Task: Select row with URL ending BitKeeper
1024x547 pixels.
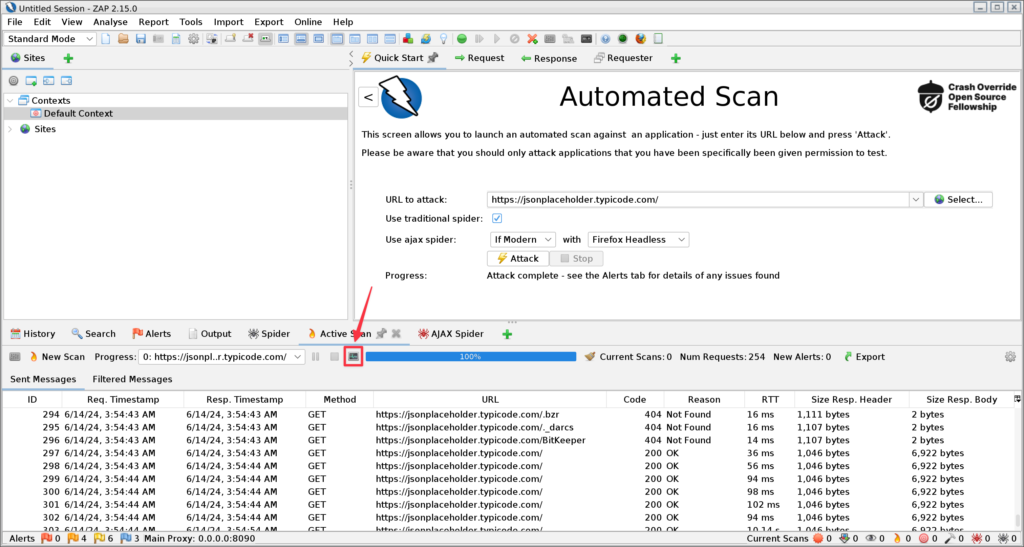Action: 509,441
